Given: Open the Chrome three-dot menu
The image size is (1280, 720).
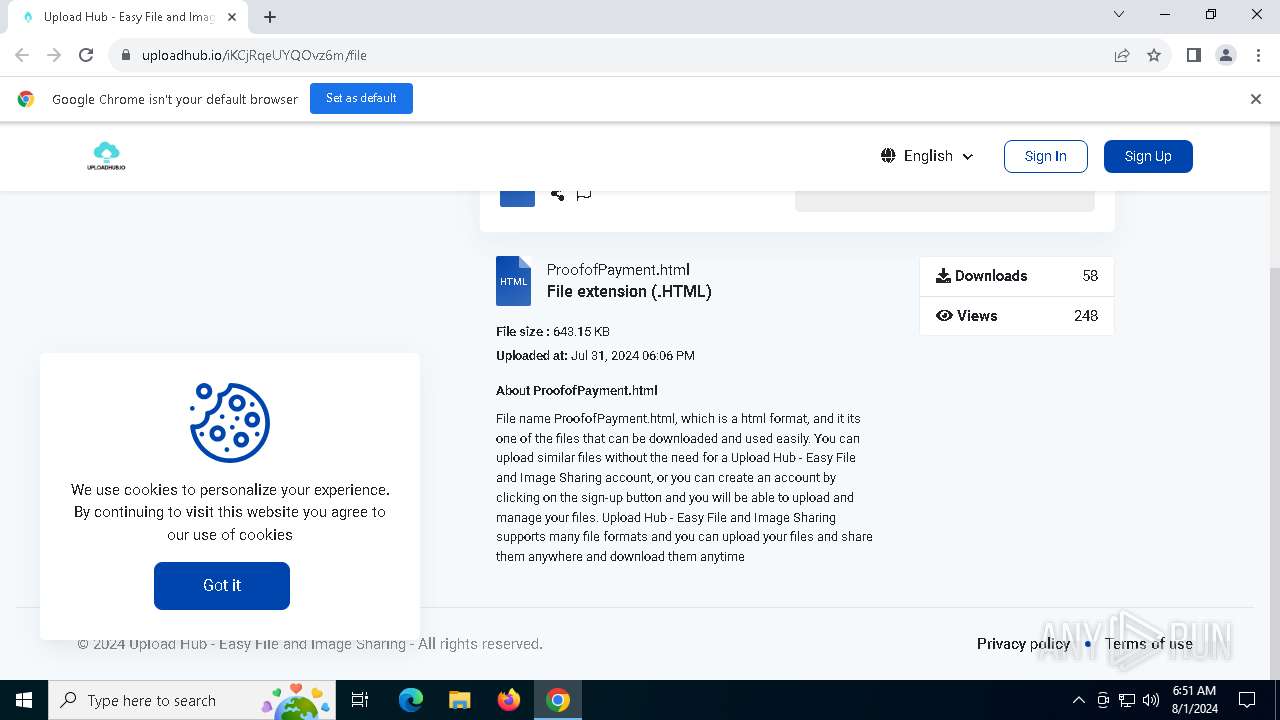Looking at the screenshot, I should pos(1258,55).
